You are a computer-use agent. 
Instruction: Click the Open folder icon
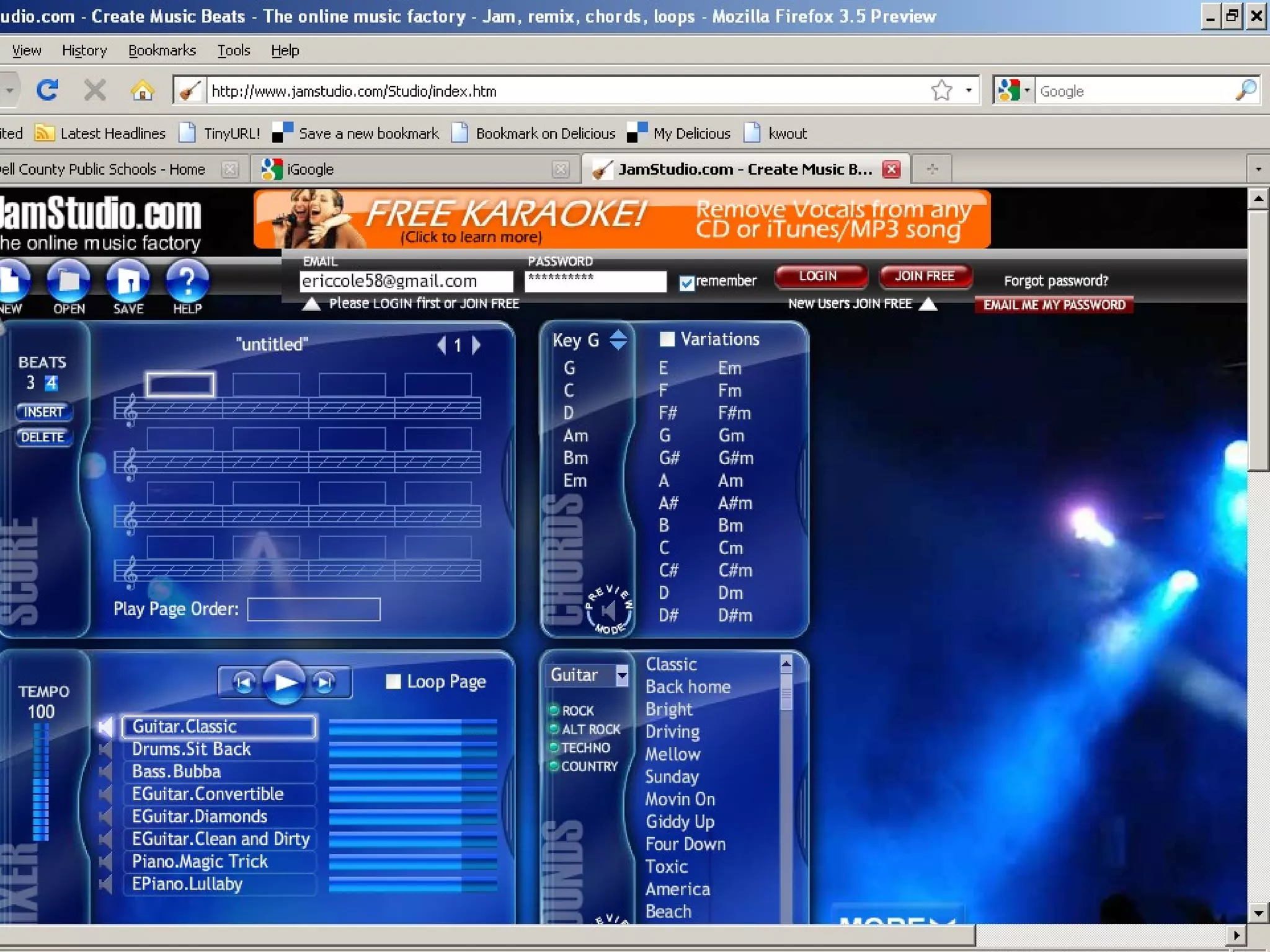coord(69,282)
